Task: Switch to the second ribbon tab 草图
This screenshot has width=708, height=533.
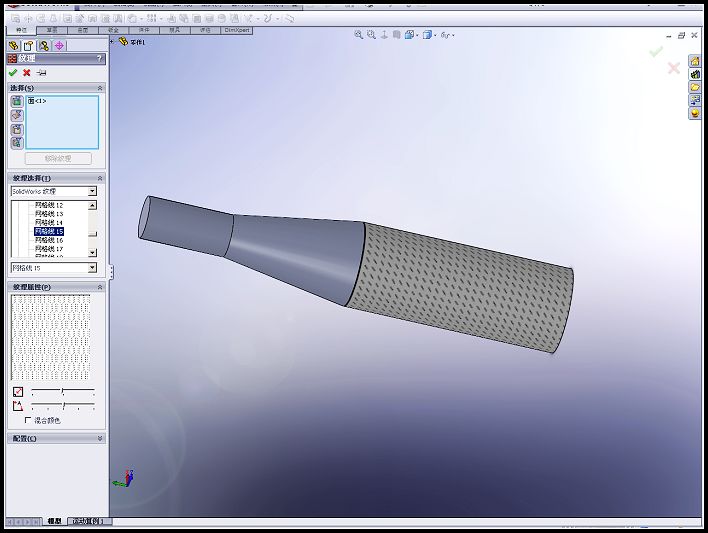Action: [x=52, y=30]
